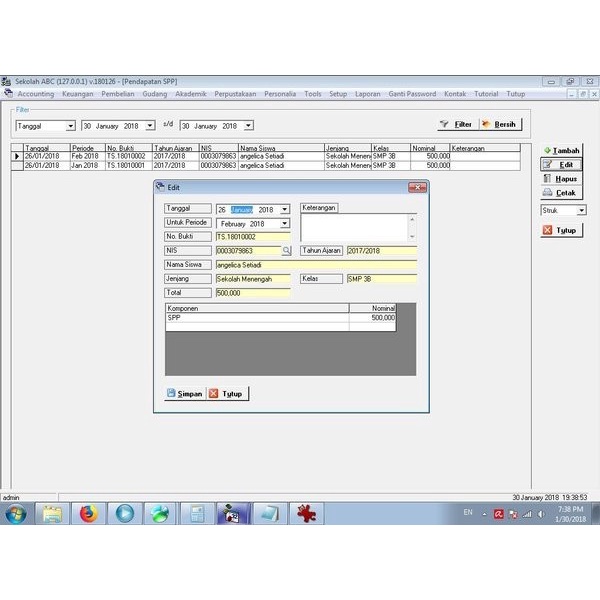Open the Perpustakaan menu
600x600 pixels.
click(235, 94)
